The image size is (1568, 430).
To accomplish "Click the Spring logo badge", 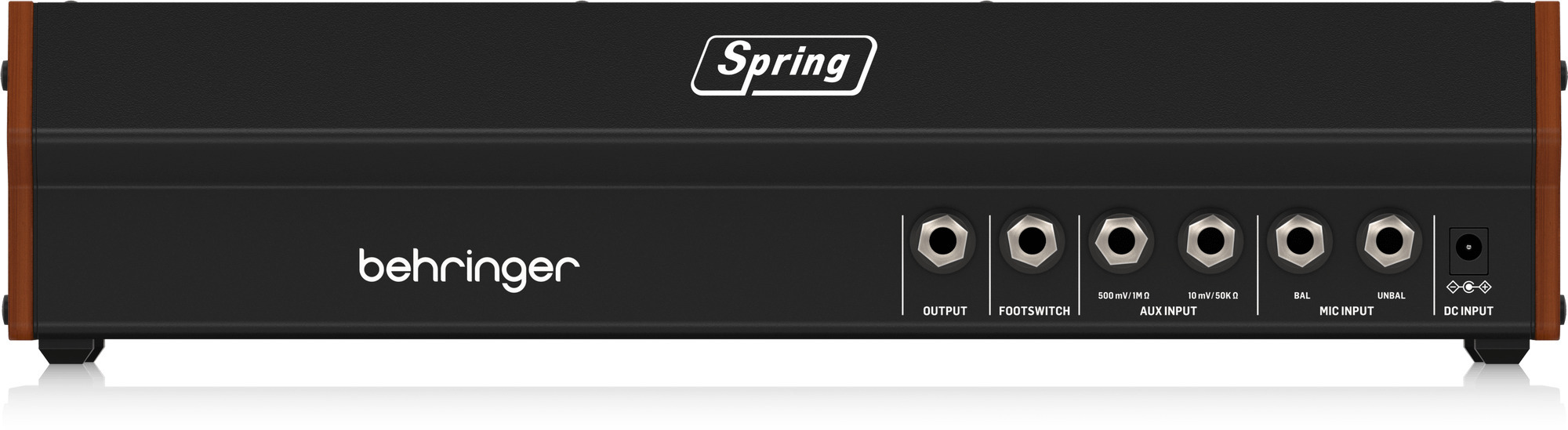I will point(783,66).
